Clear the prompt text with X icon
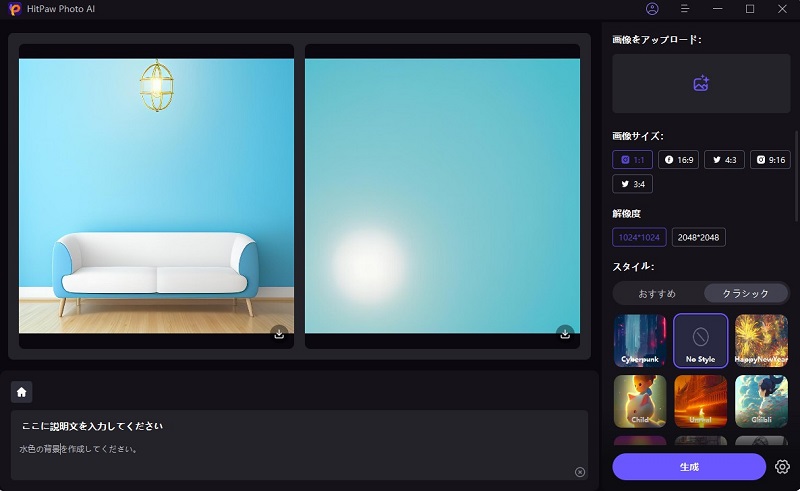 [580, 472]
